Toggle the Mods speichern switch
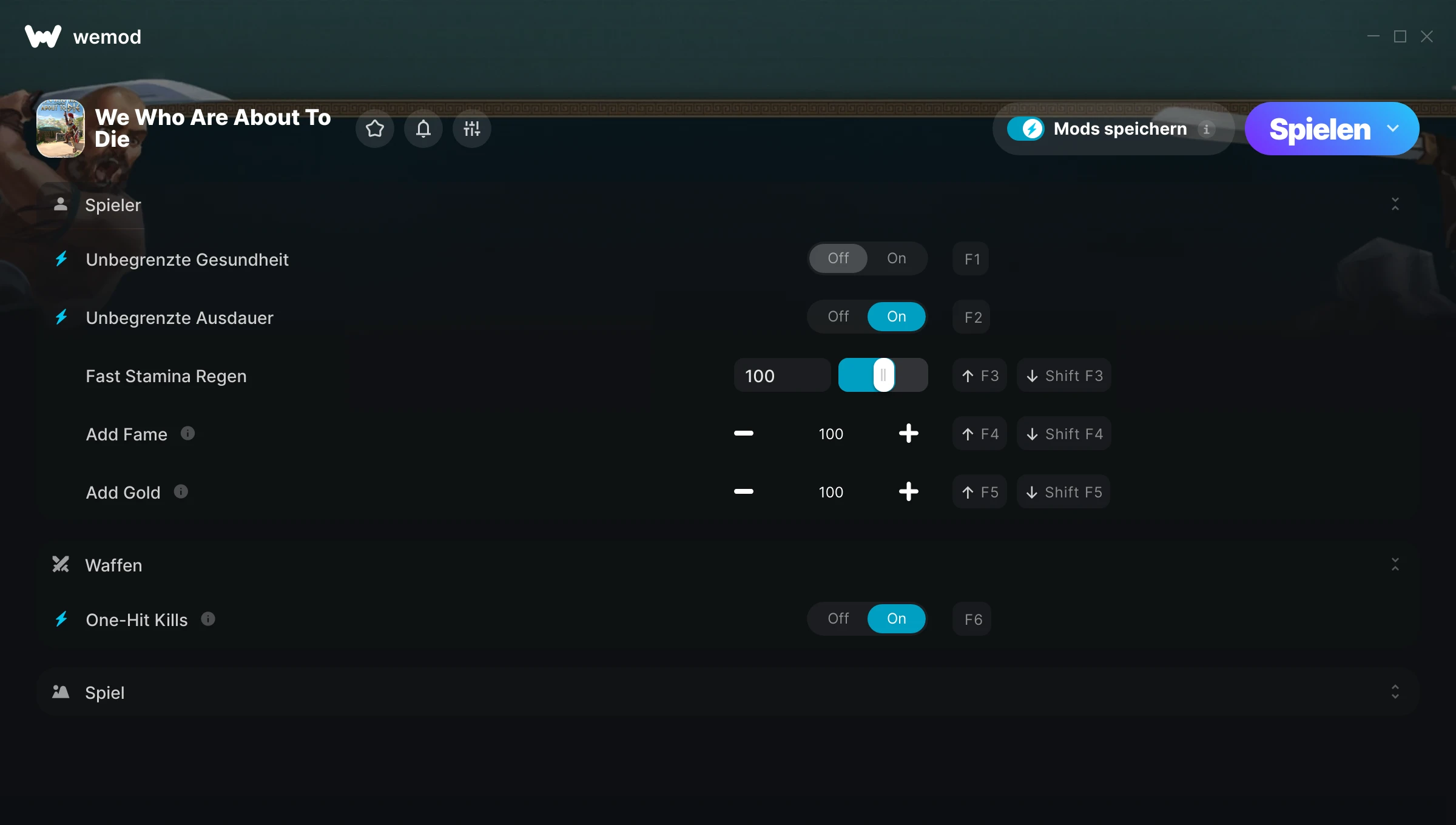Viewport: 1456px width, 825px height. click(1026, 129)
